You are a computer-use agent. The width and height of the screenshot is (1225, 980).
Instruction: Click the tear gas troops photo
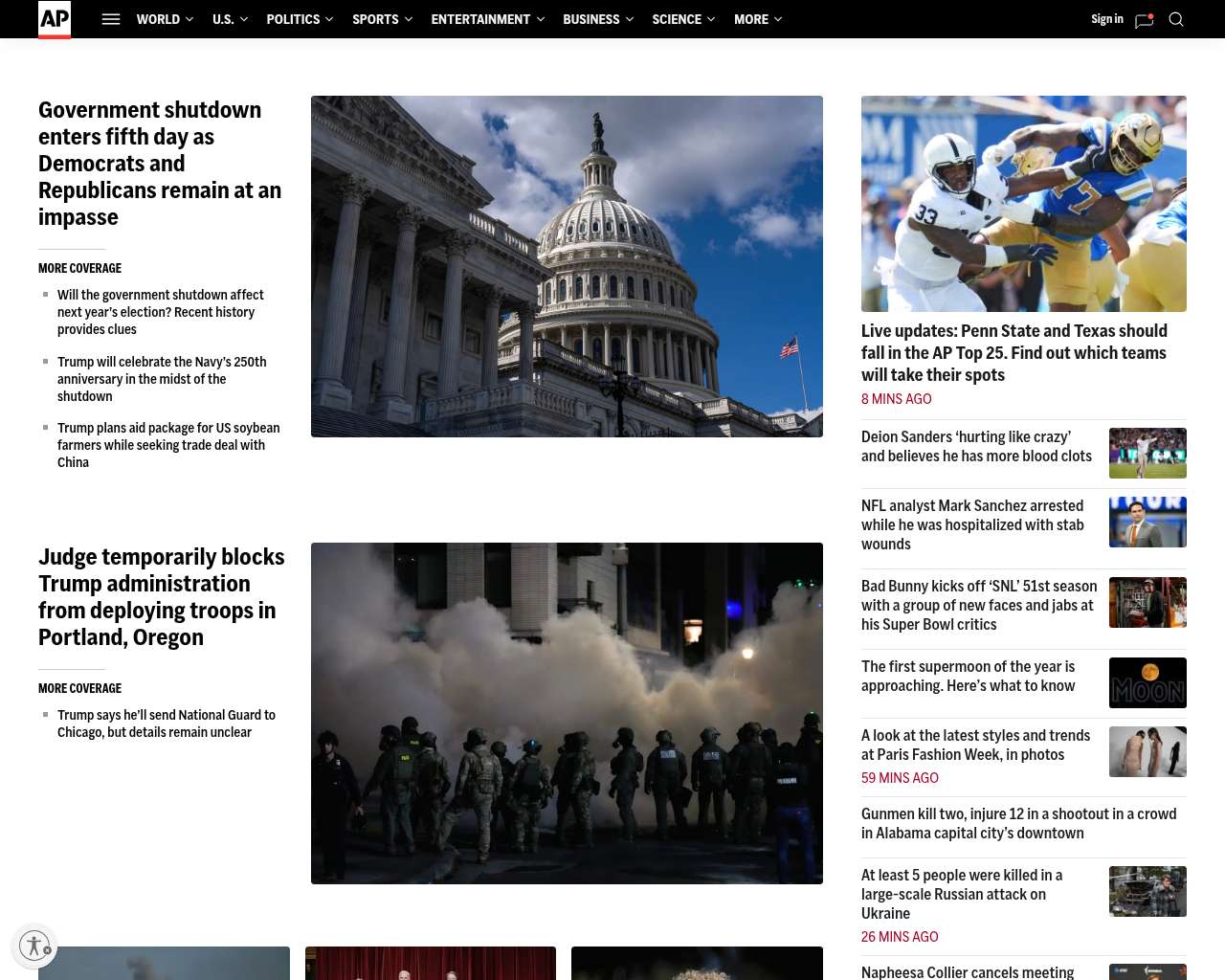(567, 713)
